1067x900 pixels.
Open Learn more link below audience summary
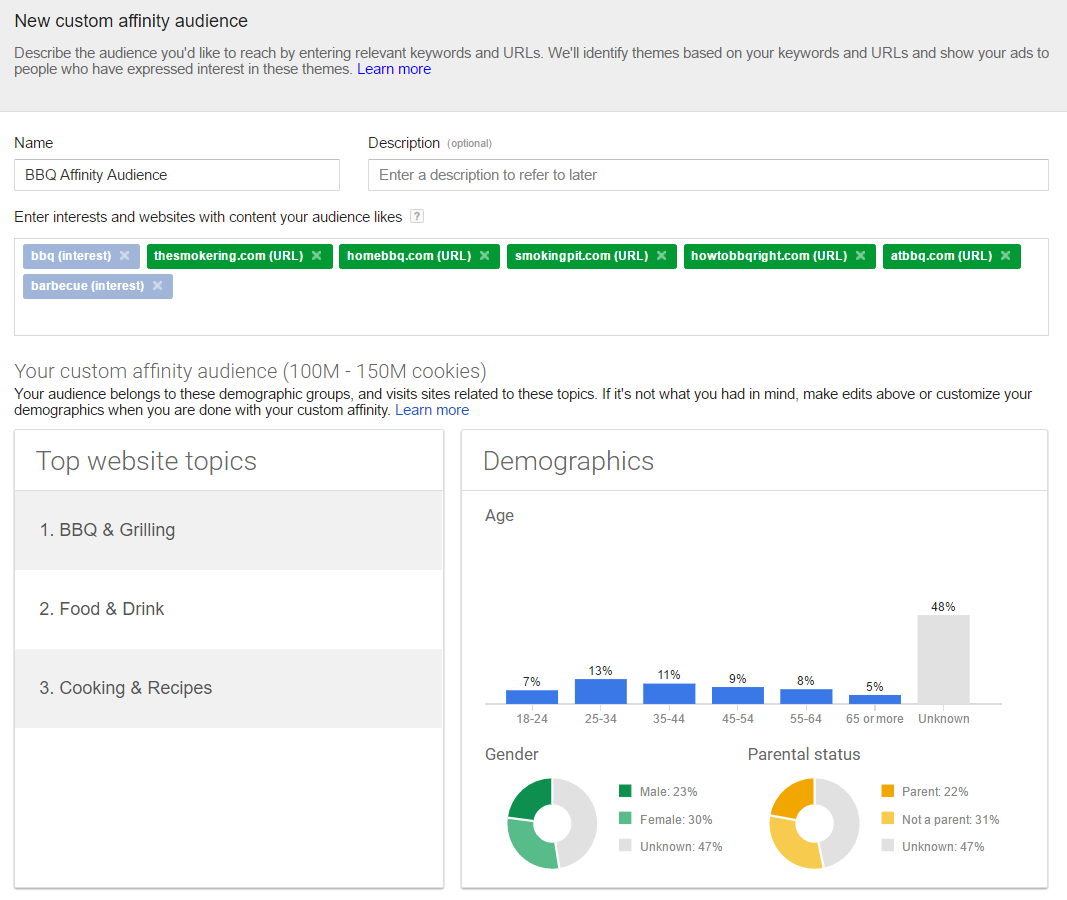(x=432, y=410)
